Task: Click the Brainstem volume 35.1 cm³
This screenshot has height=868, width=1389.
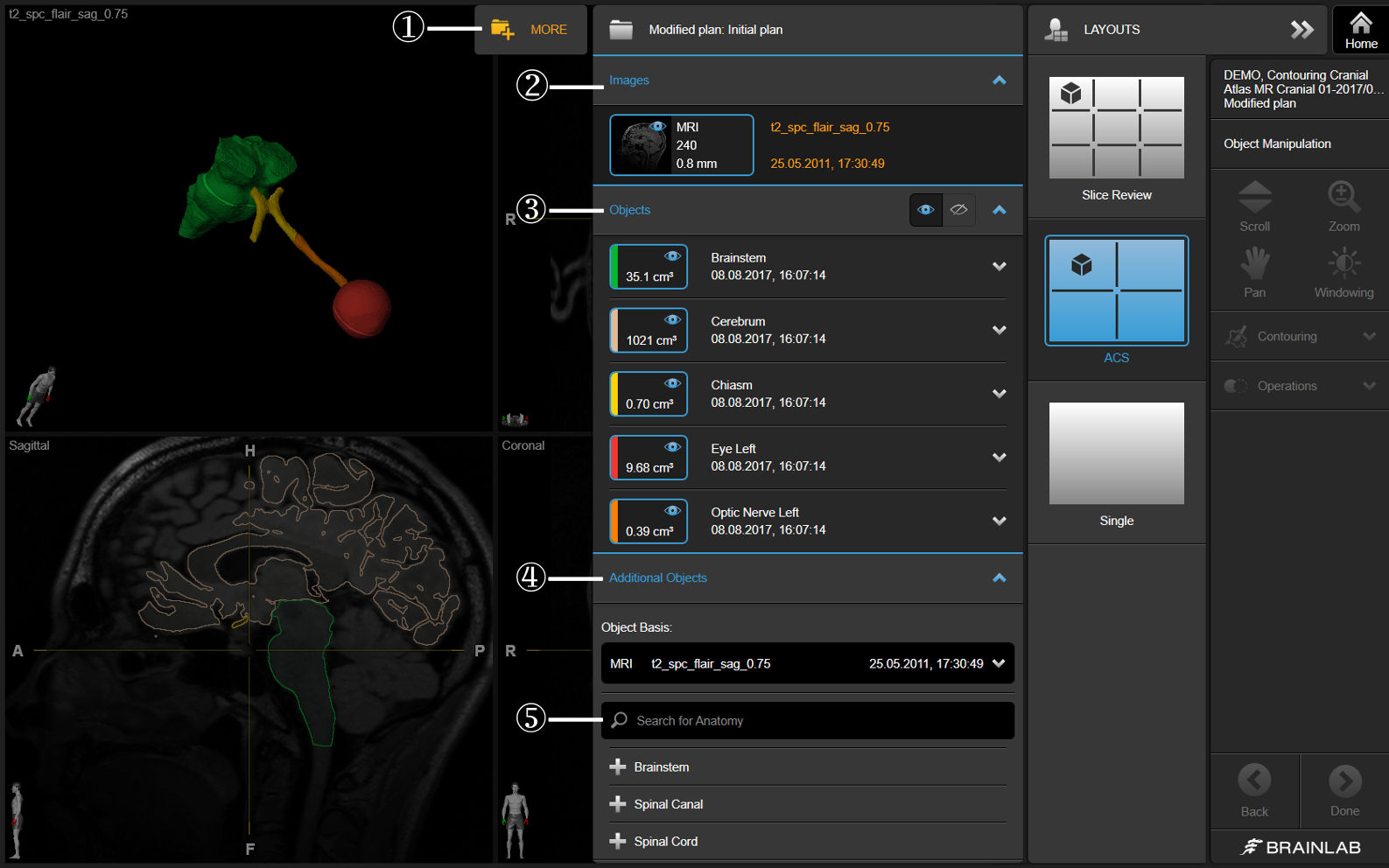Action: click(649, 276)
